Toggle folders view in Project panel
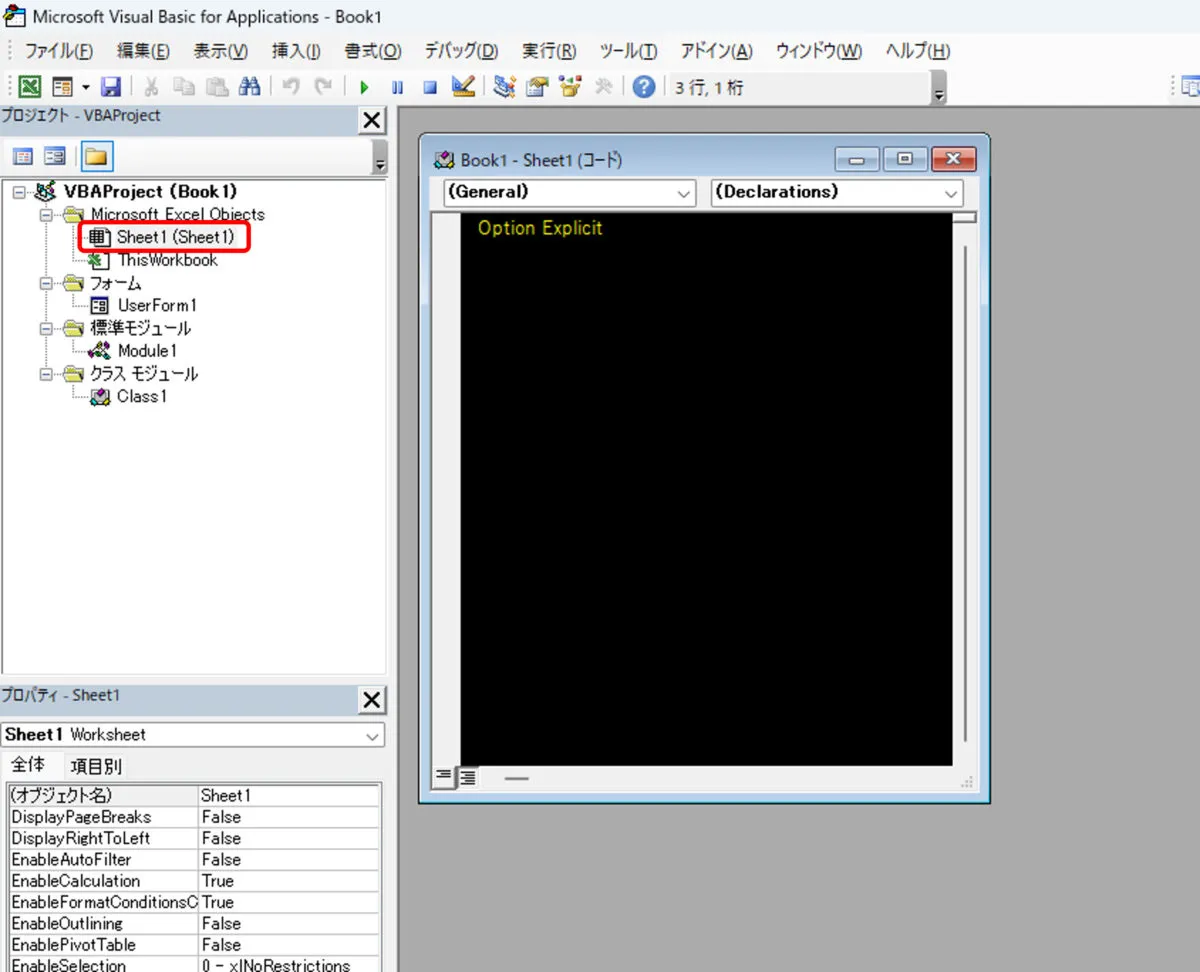This screenshot has width=1200, height=972. [x=97, y=157]
